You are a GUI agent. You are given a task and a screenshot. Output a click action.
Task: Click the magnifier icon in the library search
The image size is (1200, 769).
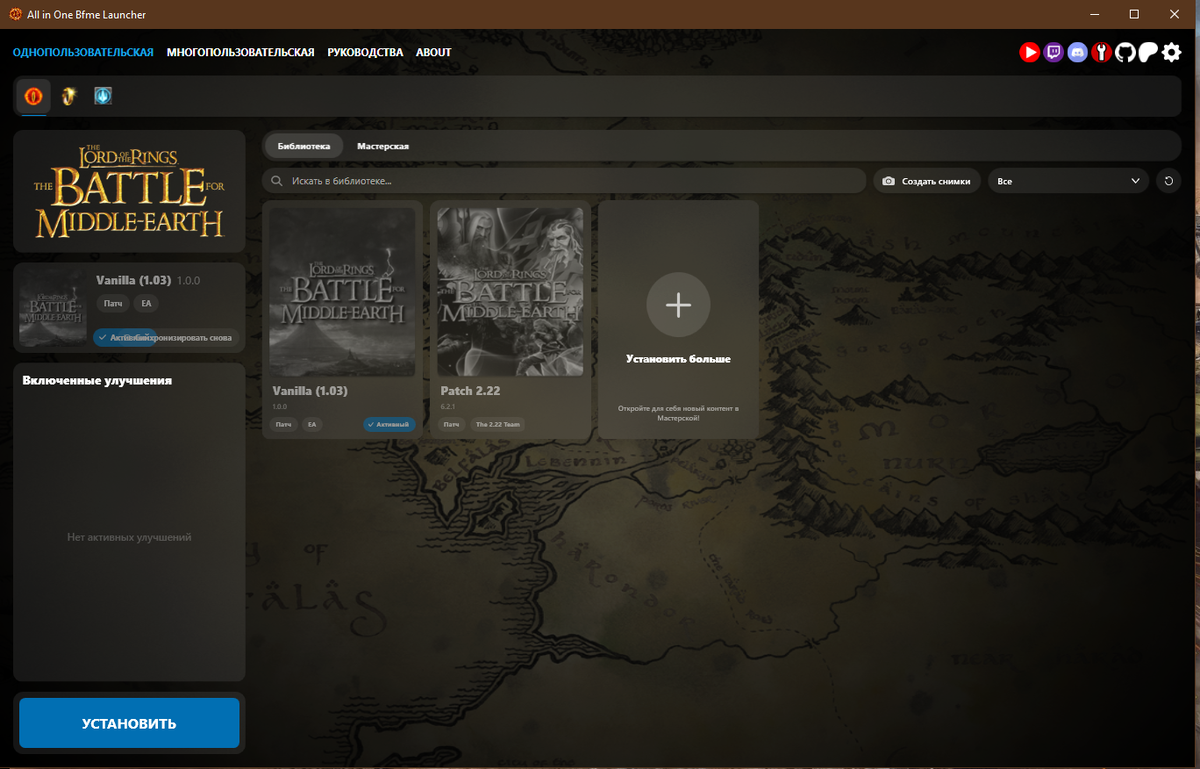[x=277, y=181]
